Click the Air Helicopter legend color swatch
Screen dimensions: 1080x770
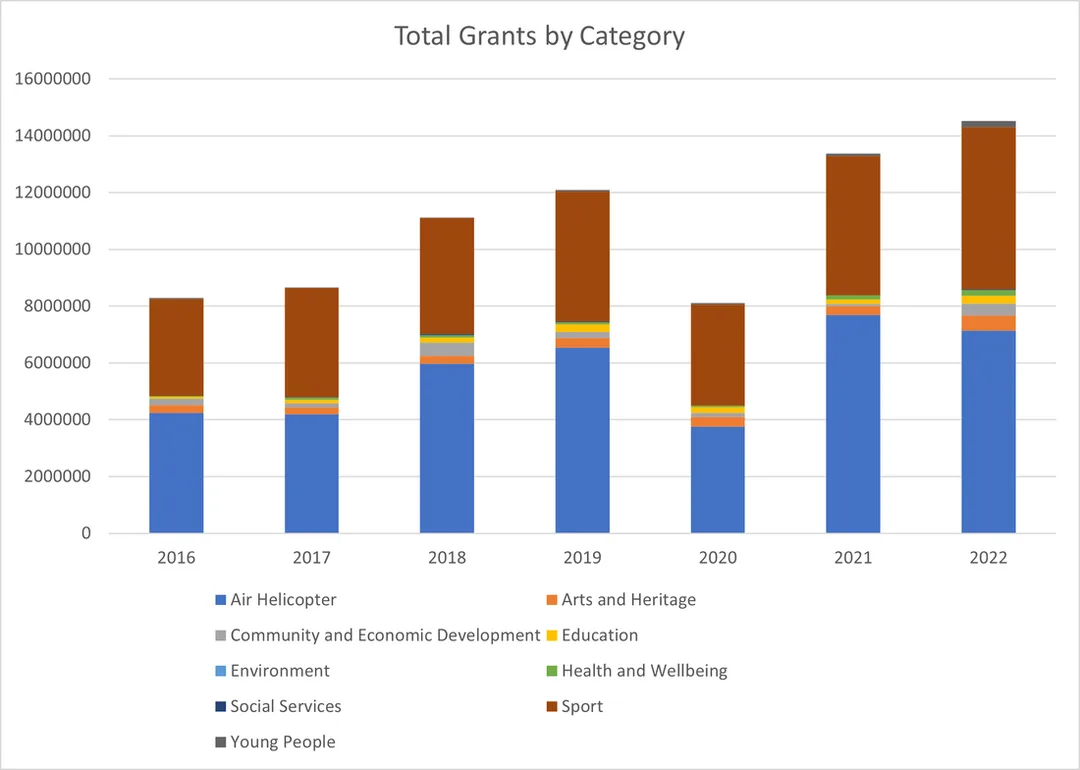220,600
